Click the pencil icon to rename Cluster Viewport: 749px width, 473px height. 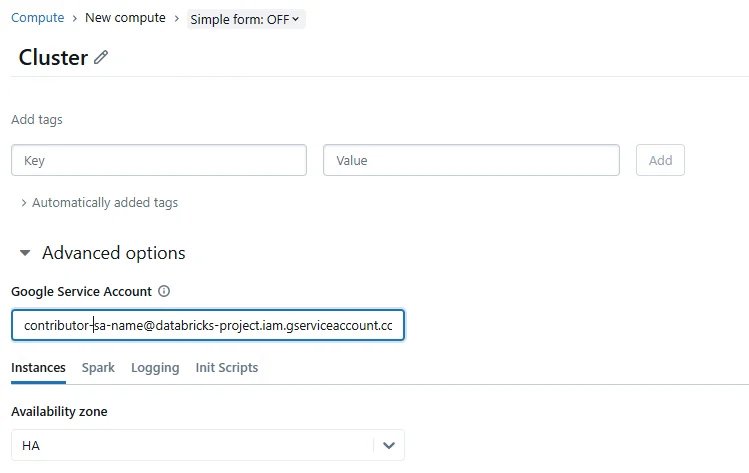101,58
